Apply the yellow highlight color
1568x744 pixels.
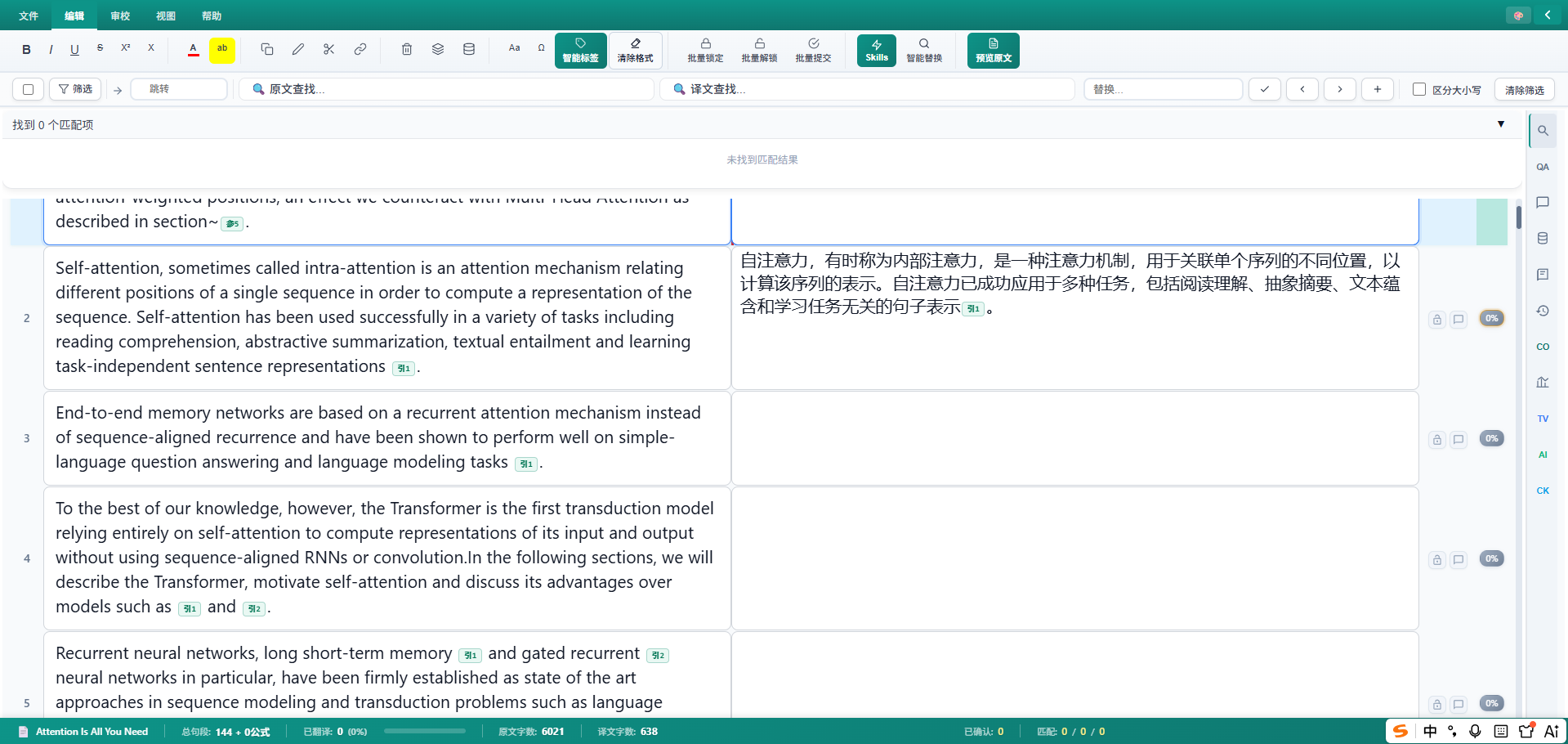[222, 50]
